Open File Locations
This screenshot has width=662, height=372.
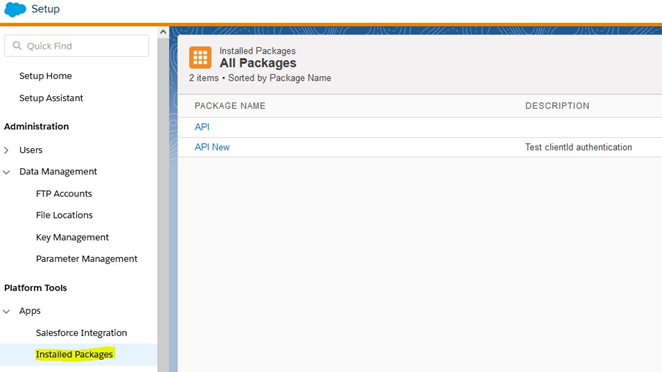(64, 215)
